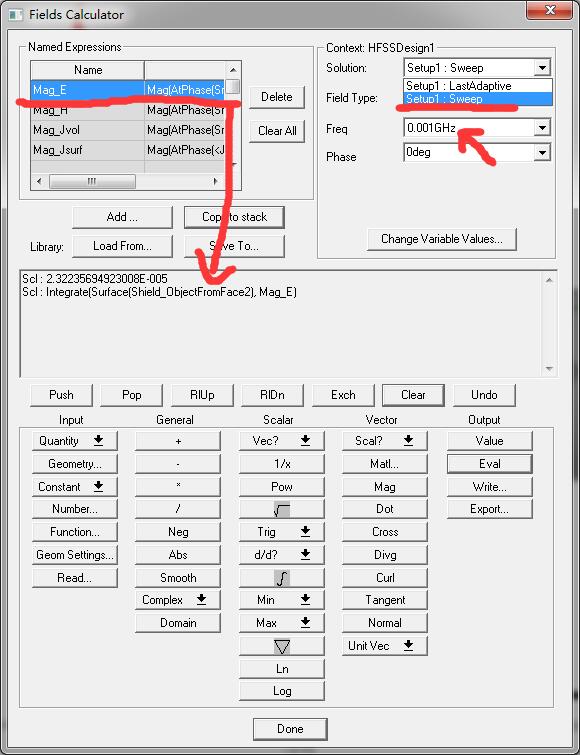Click the Copy to stack button

(x=234, y=217)
